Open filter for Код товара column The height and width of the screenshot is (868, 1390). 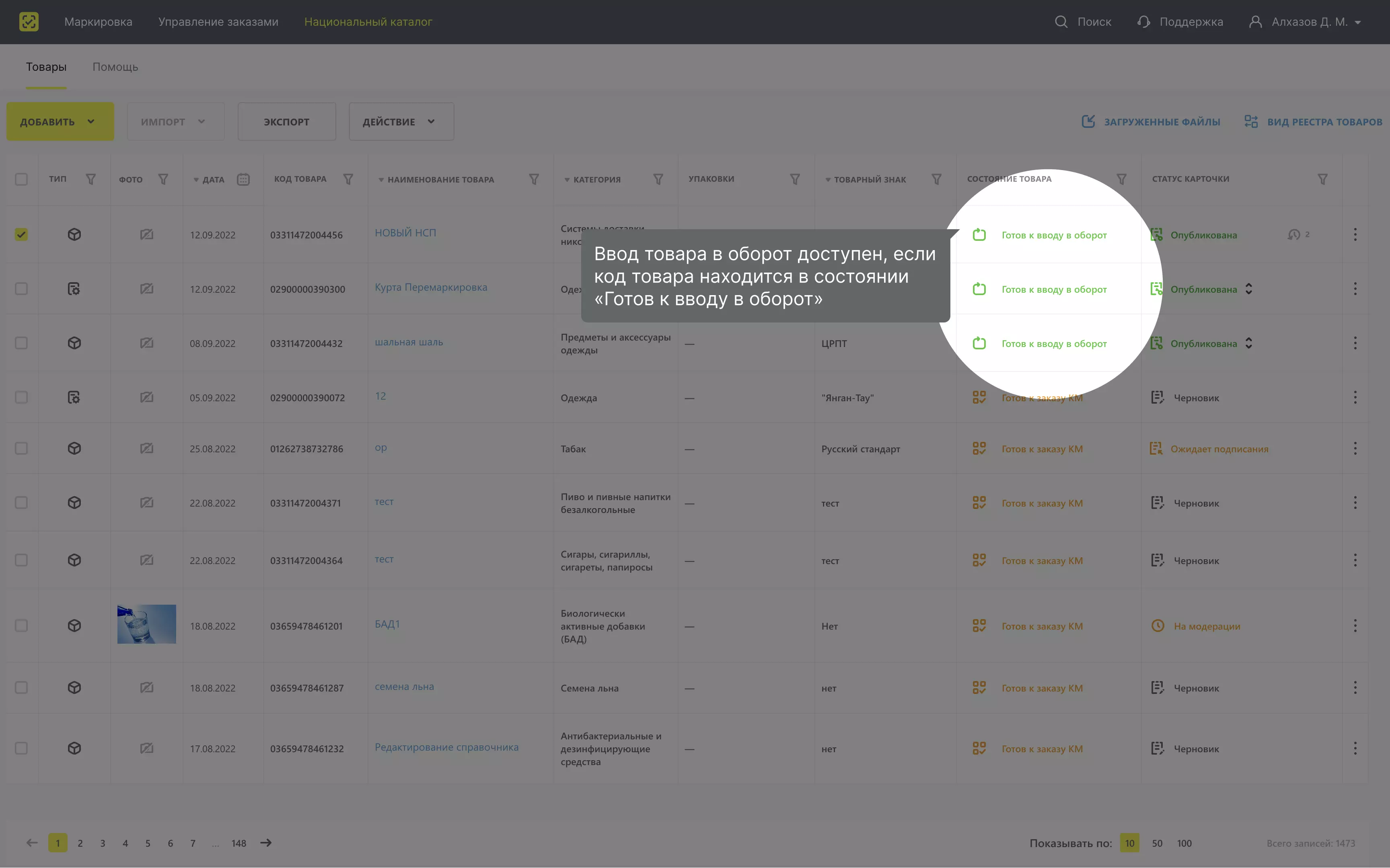(x=348, y=179)
